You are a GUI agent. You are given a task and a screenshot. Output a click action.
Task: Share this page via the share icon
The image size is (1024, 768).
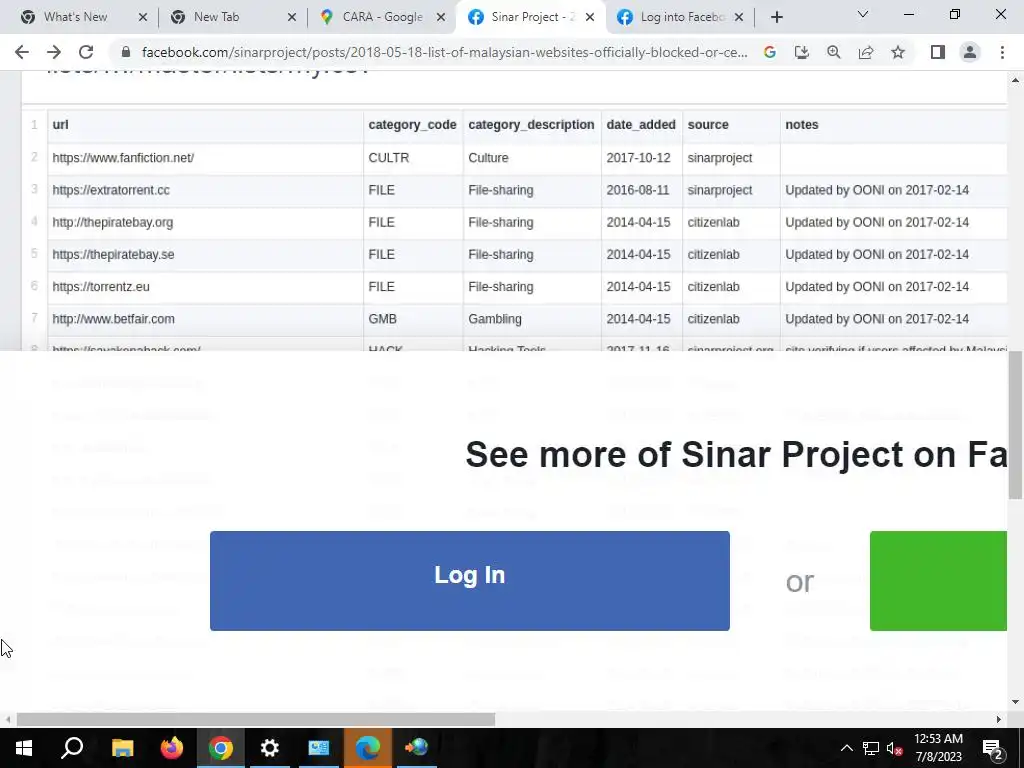coord(866,52)
